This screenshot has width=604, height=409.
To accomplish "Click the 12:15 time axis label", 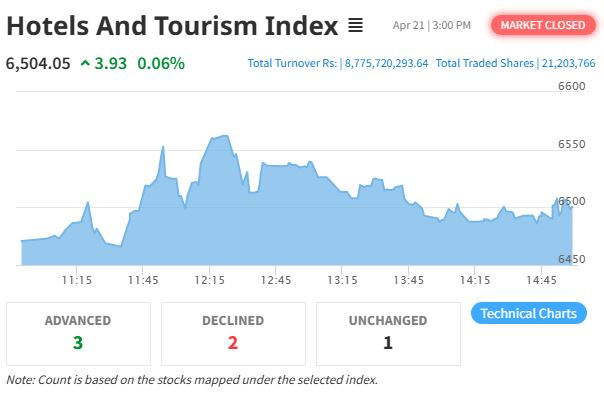I will tap(210, 280).
